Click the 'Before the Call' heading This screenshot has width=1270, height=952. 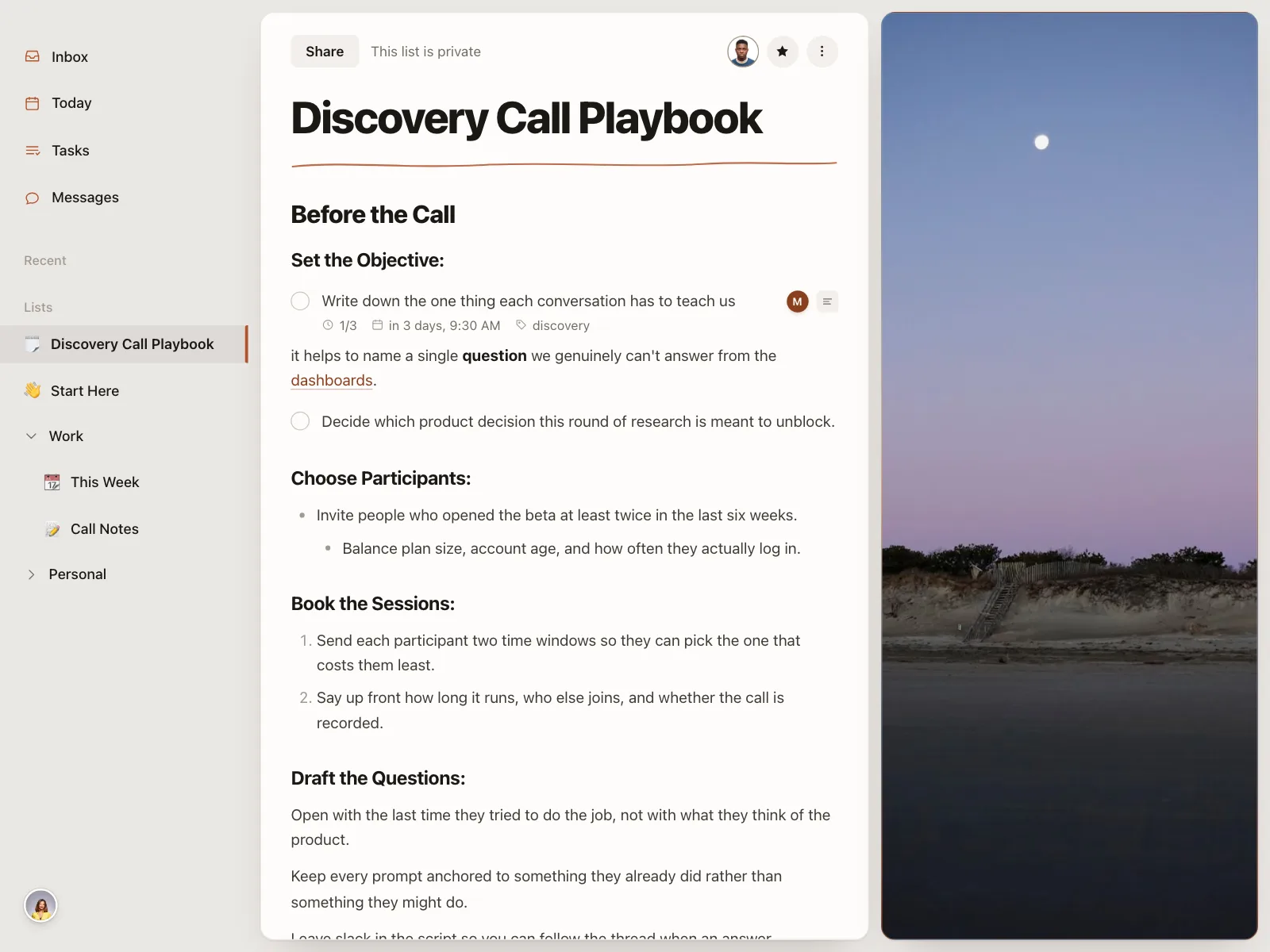[x=373, y=215]
